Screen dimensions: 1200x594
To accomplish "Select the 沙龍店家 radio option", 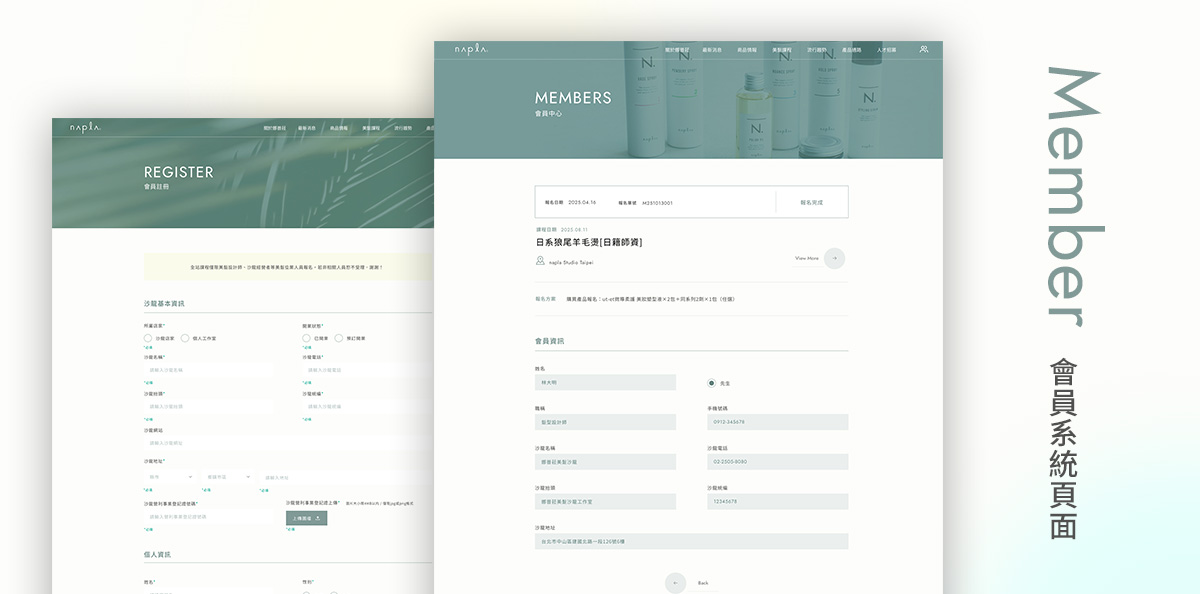I will point(148,338).
